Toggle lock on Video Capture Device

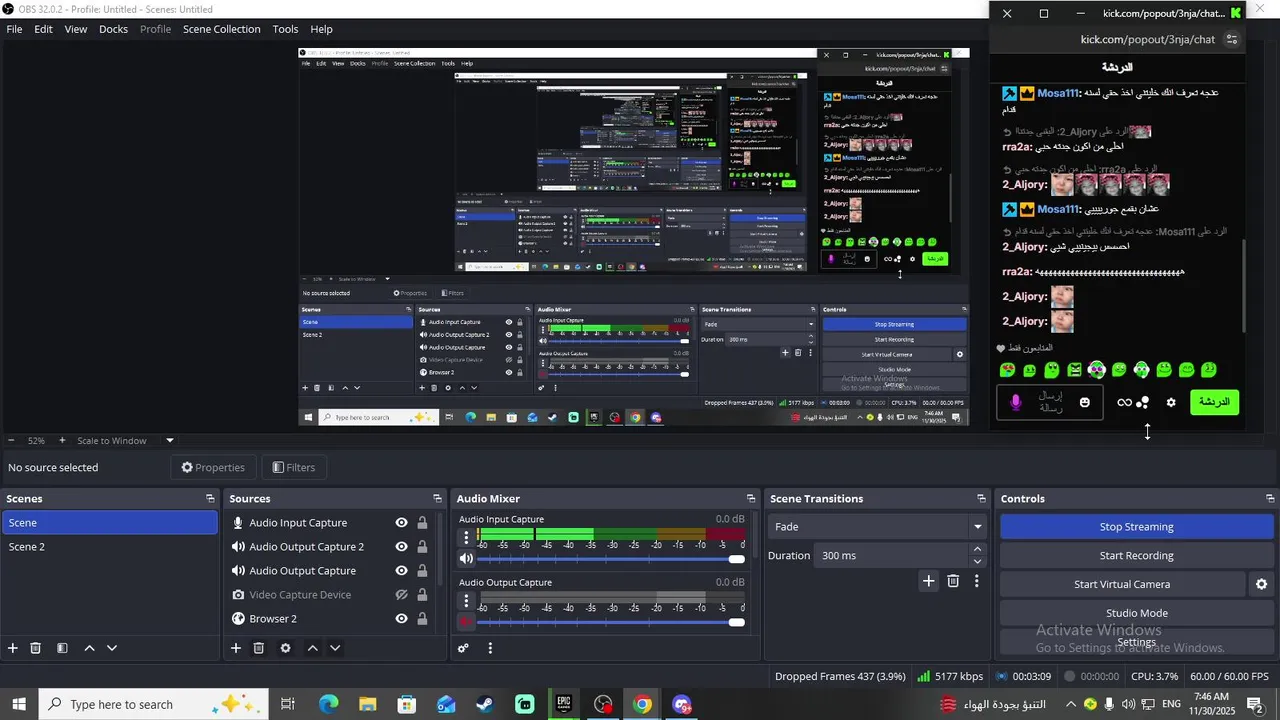click(x=422, y=595)
